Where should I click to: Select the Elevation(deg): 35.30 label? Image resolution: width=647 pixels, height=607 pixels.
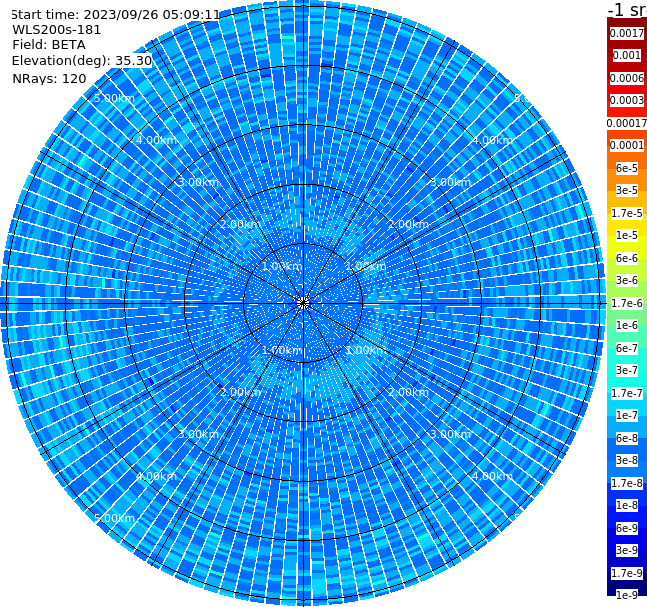pos(82,61)
